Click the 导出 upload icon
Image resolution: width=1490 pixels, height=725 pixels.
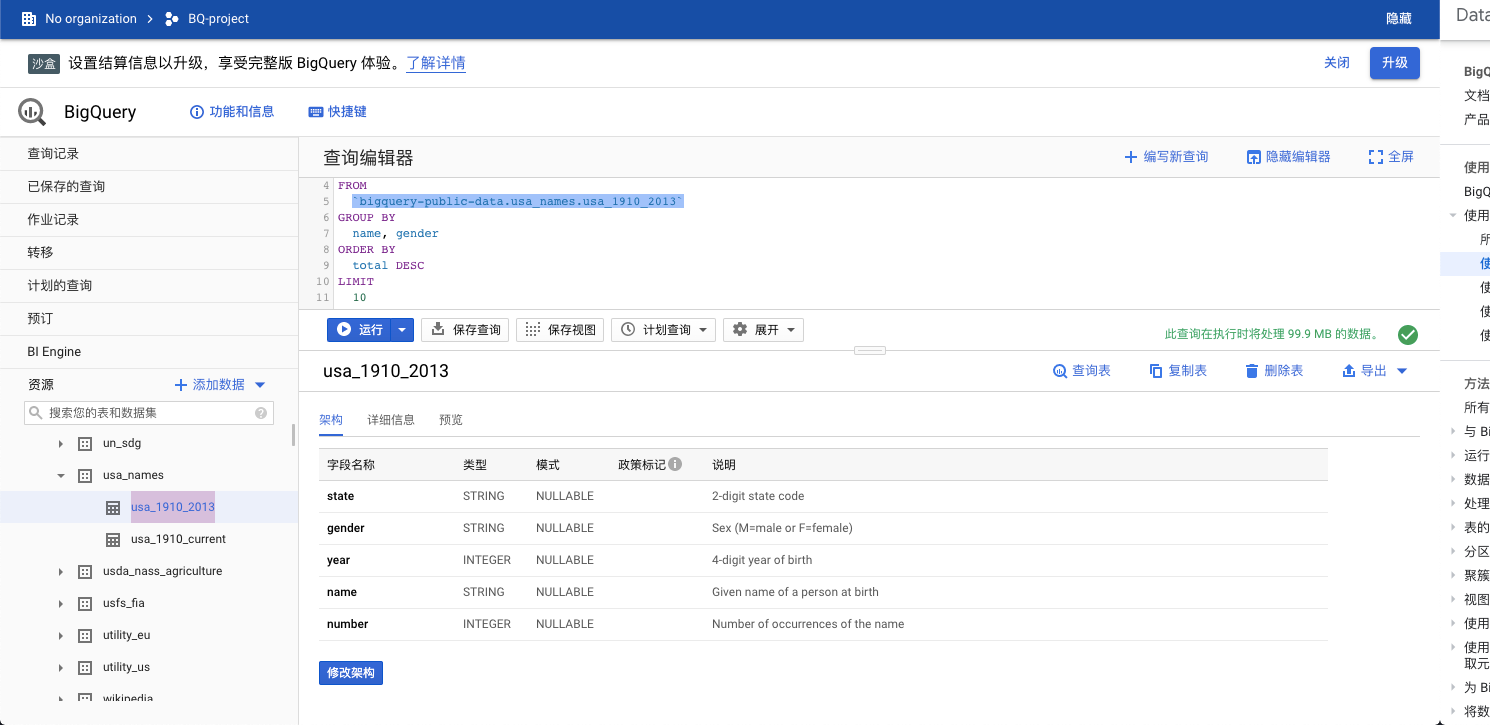pos(1349,371)
